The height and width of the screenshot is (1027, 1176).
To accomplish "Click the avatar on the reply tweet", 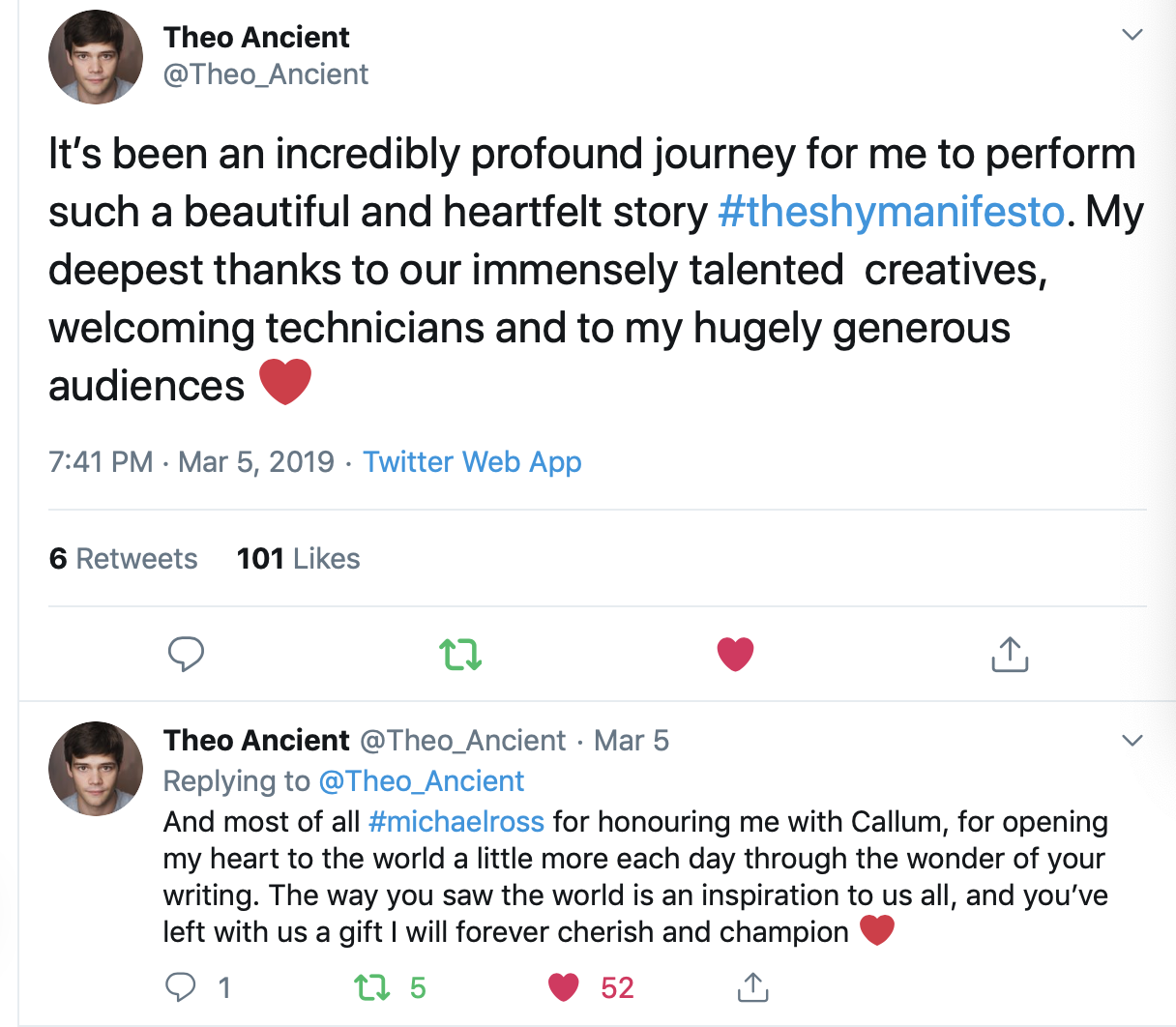I will 96,768.
